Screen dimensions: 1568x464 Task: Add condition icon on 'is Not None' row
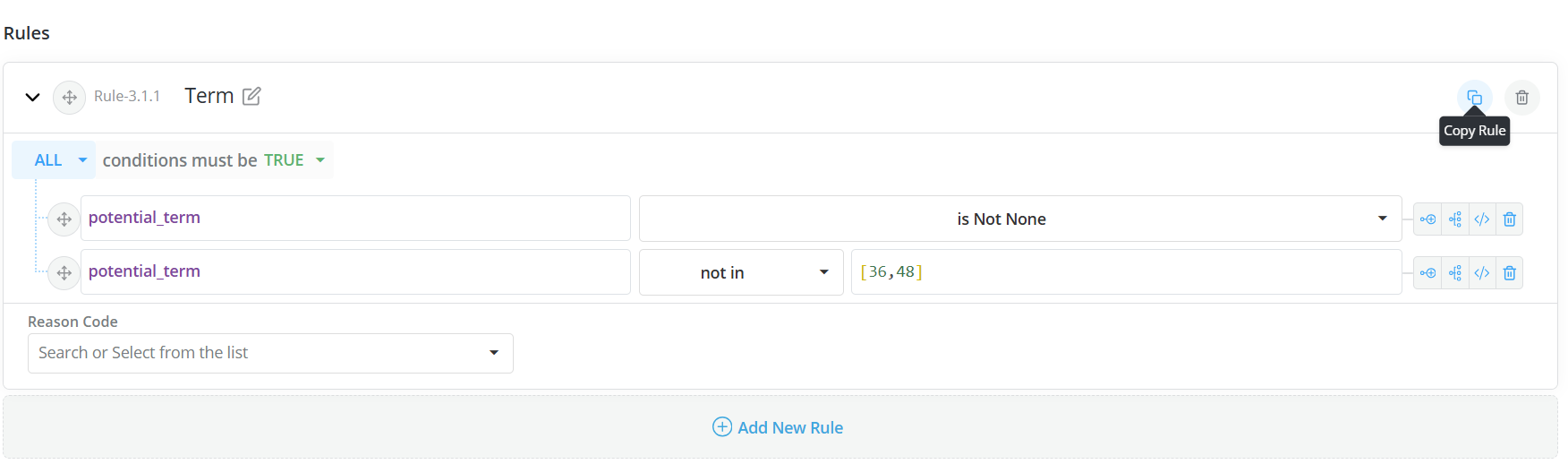(x=1427, y=219)
